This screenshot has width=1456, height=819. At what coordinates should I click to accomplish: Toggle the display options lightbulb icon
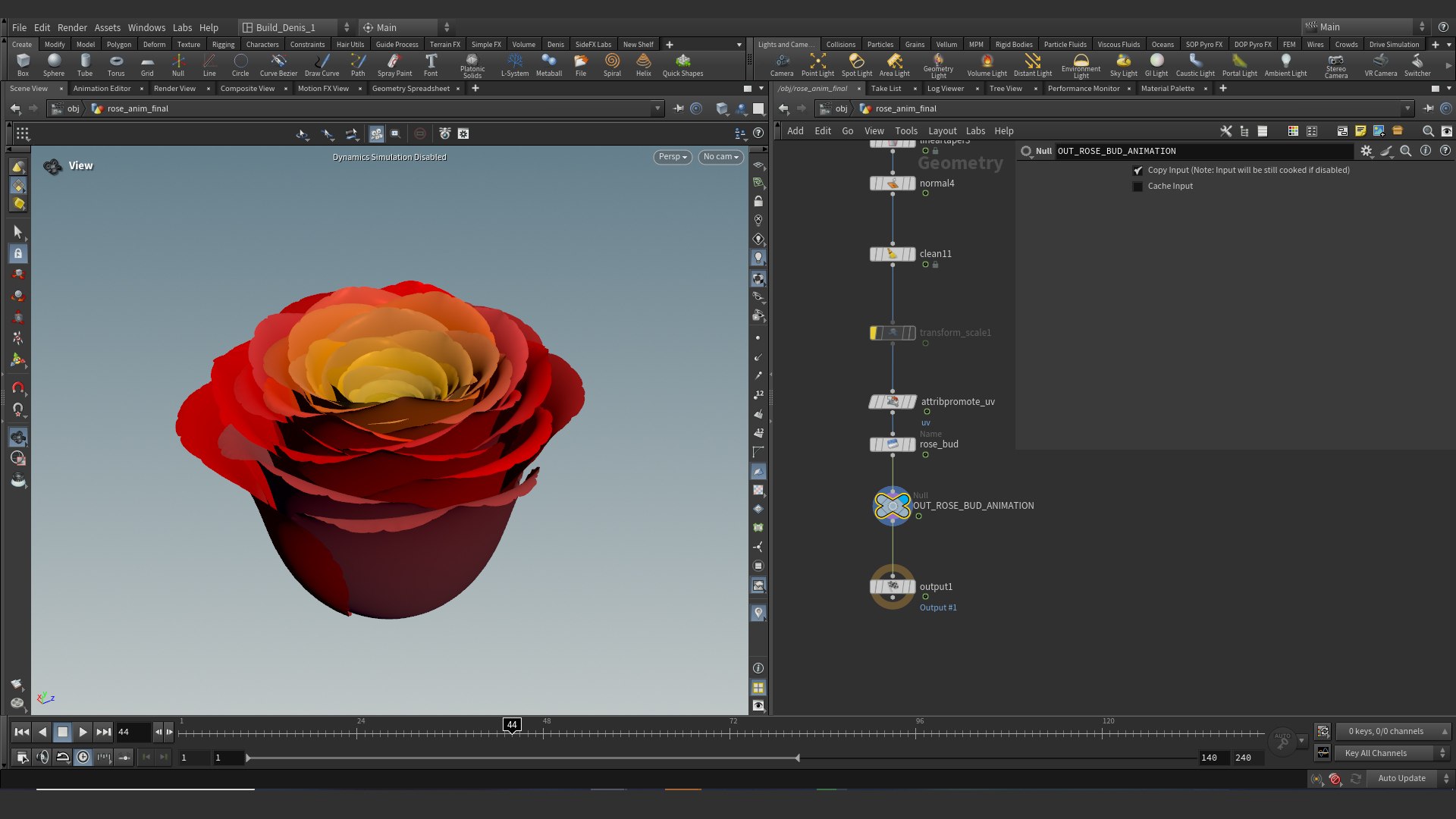pyautogui.click(x=758, y=258)
